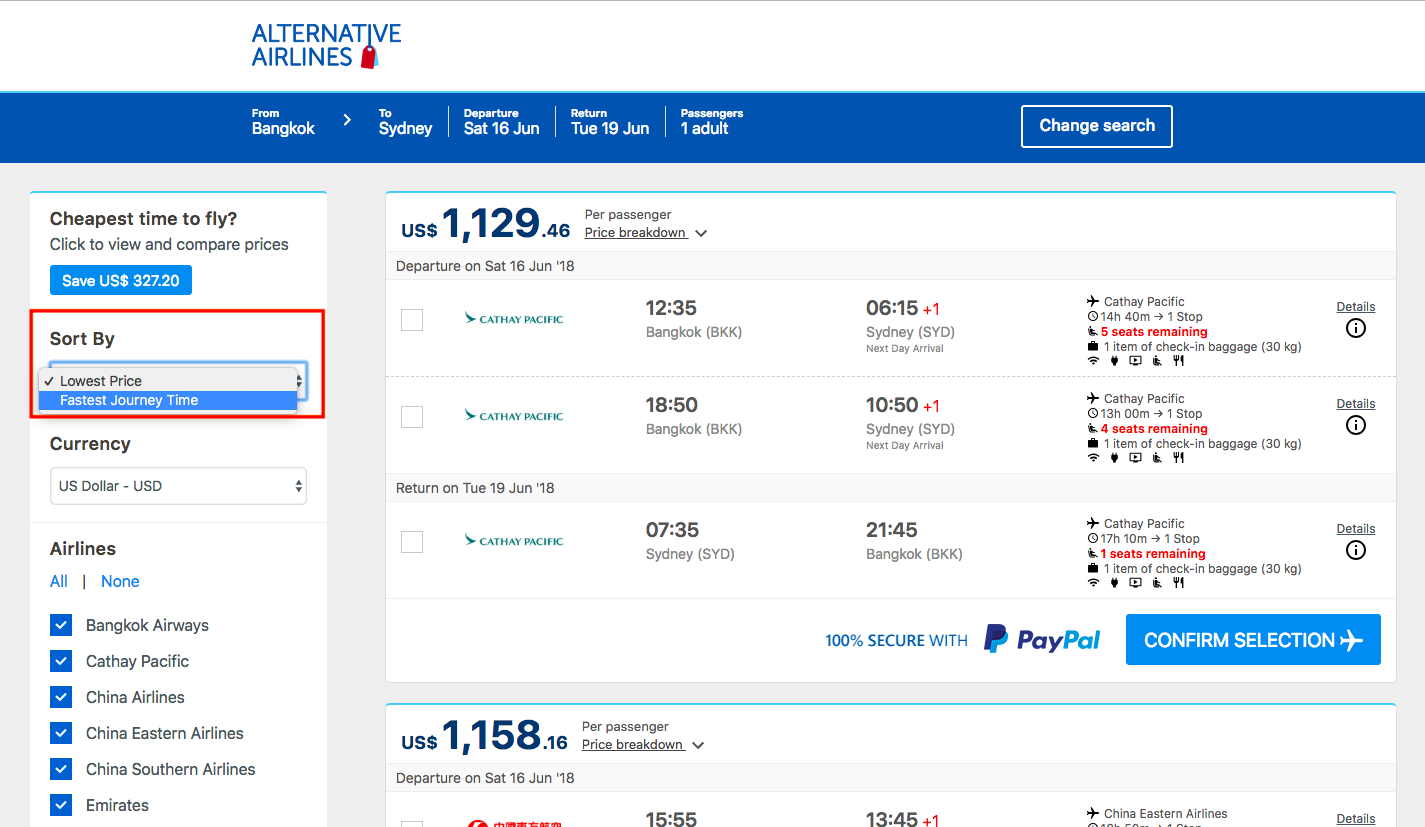The image size is (1425, 827).
Task: Click entertainment screen icon on the 12:35 flight
Action: coord(1135,361)
